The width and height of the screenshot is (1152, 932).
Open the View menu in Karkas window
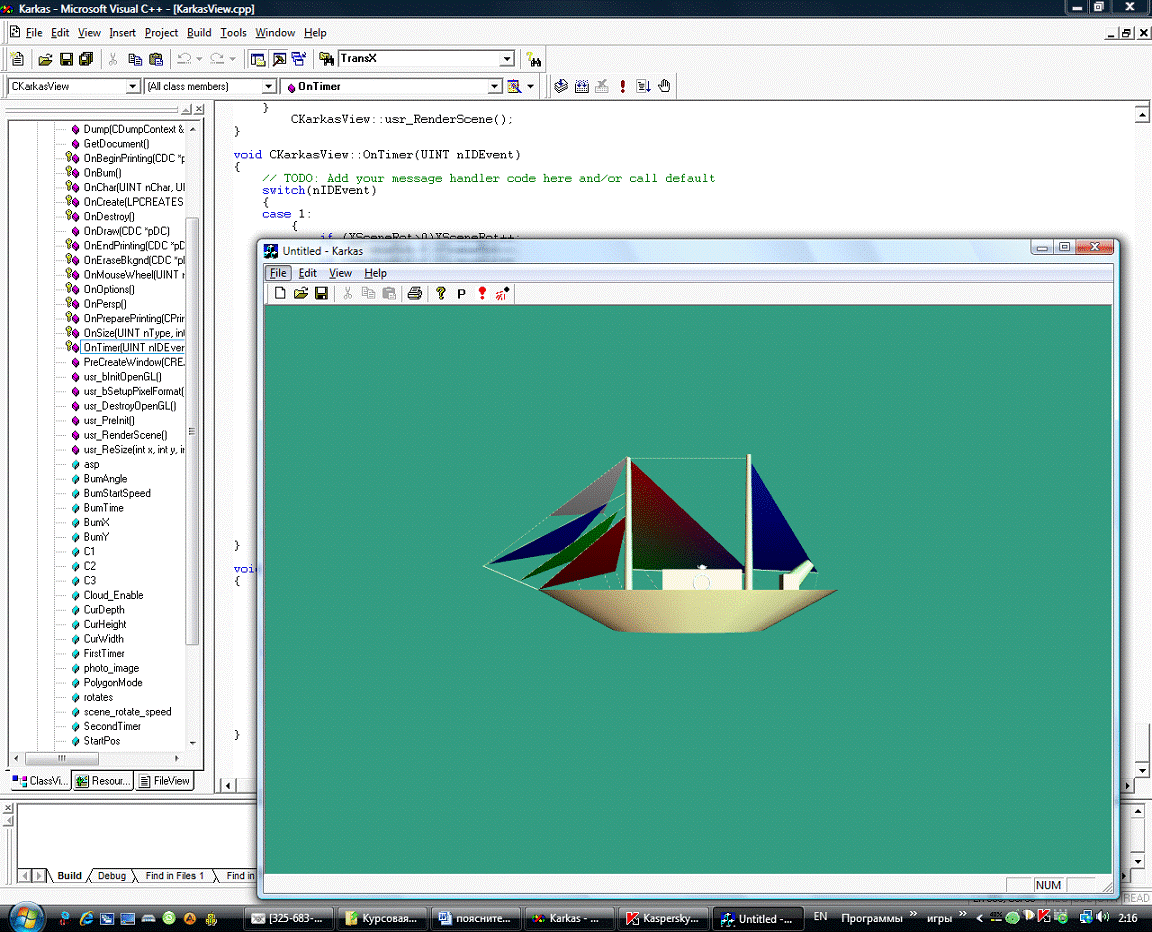click(340, 273)
